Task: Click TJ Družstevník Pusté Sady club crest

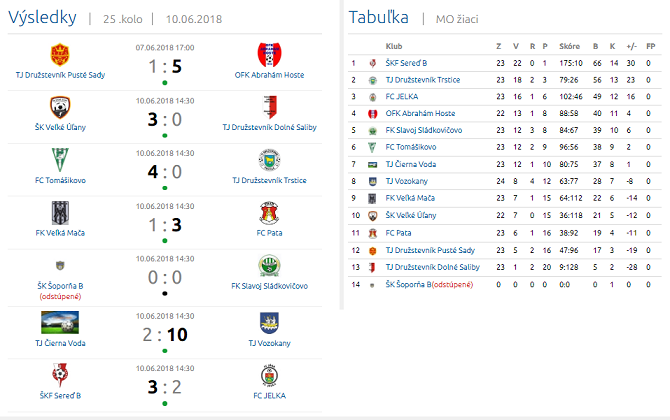Action: [x=60, y=54]
